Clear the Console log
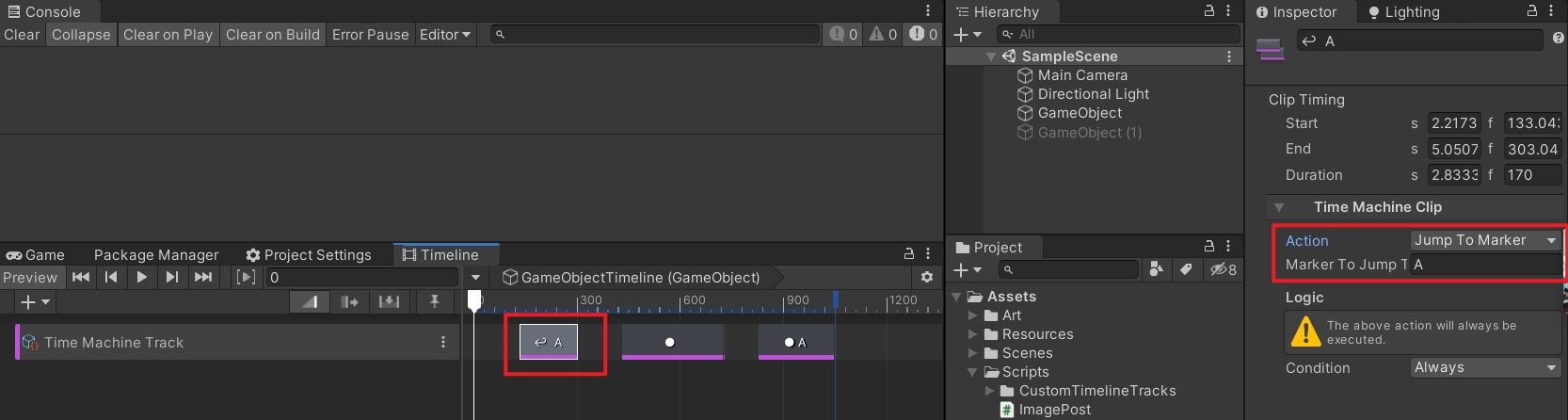1568x420 pixels. 22,34
